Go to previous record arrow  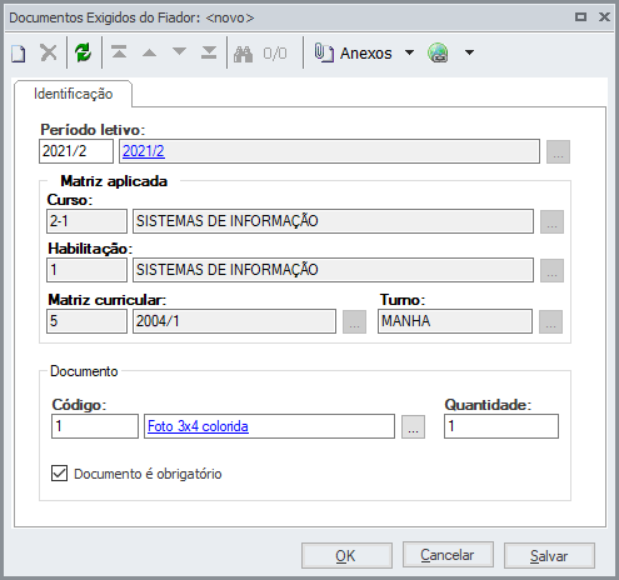click(x=149, y=54)
